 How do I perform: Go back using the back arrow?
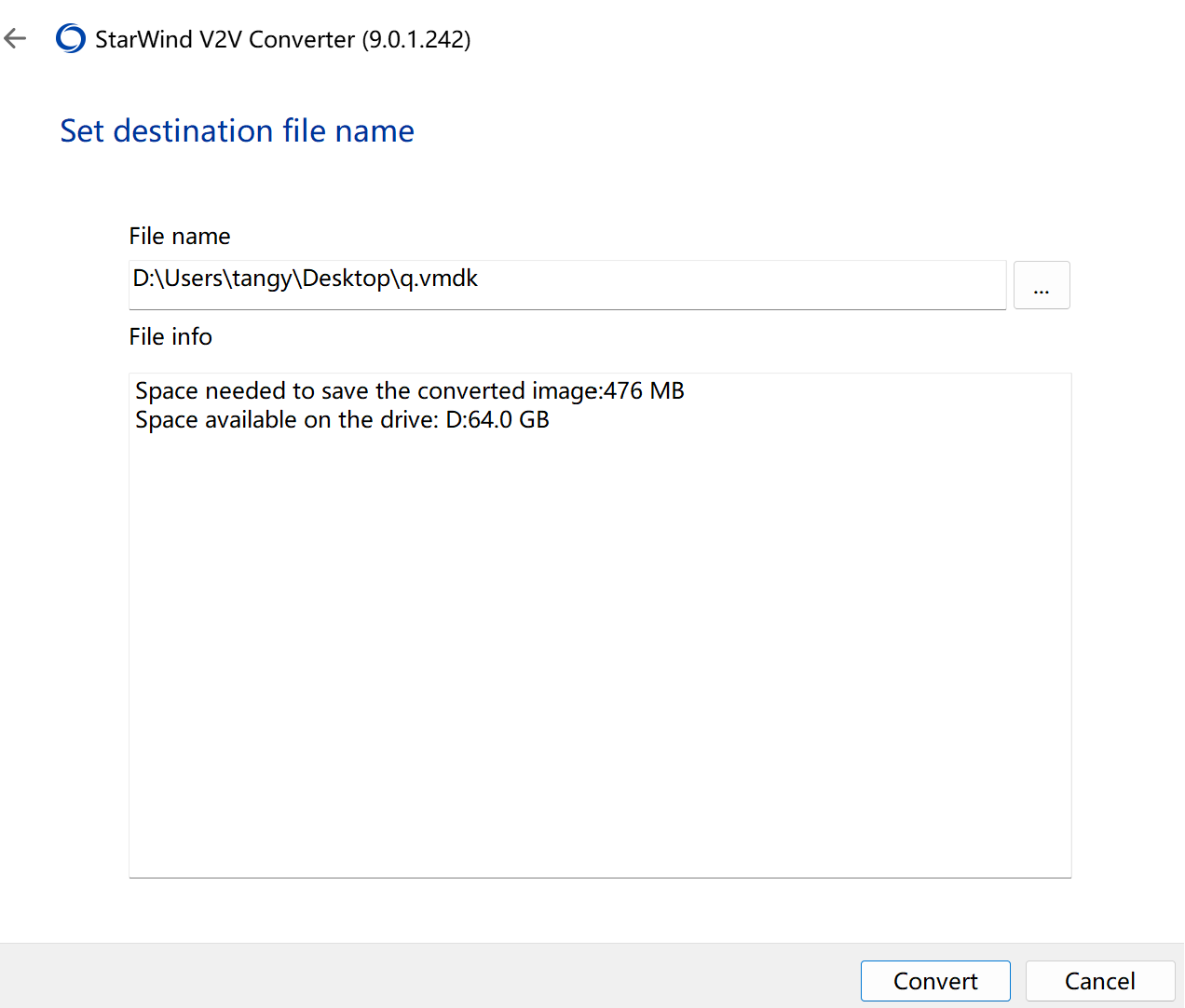(16, 38)
